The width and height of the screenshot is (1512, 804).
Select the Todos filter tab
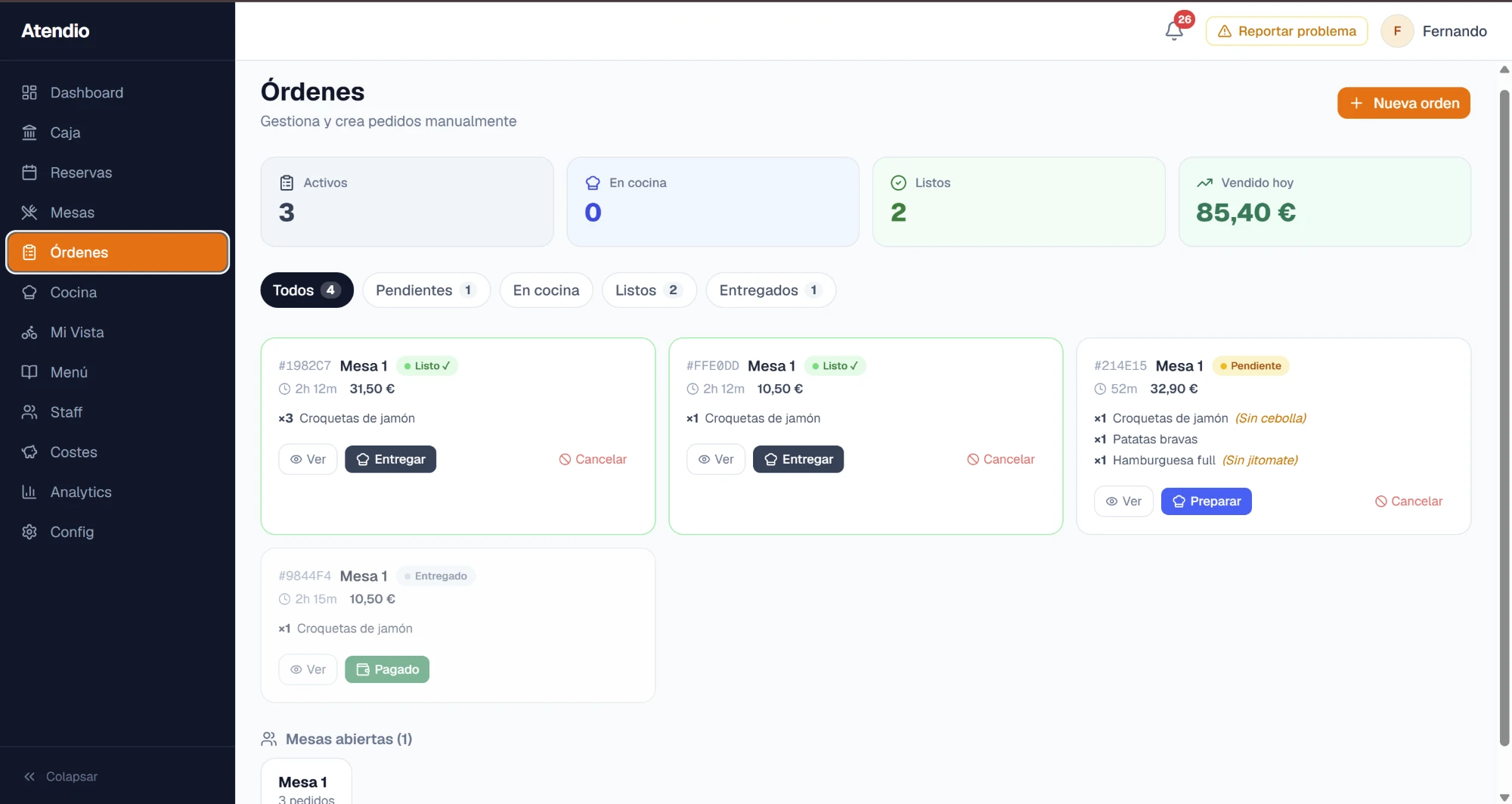click(x=307, y=290)
